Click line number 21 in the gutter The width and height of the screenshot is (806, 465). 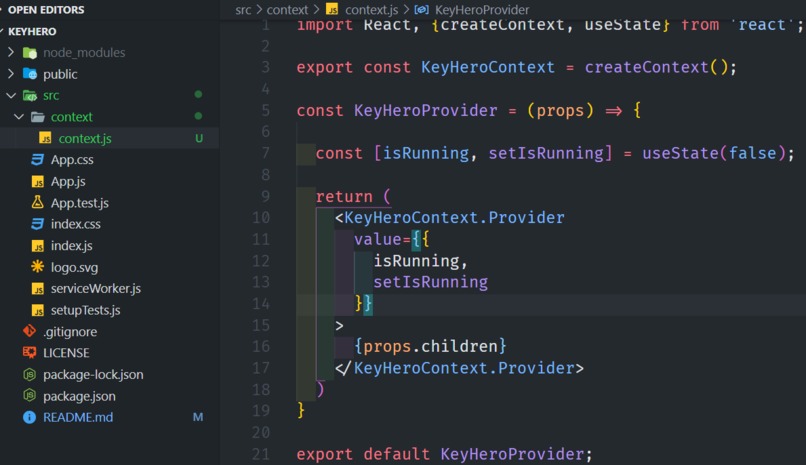[x=261, y=454]
